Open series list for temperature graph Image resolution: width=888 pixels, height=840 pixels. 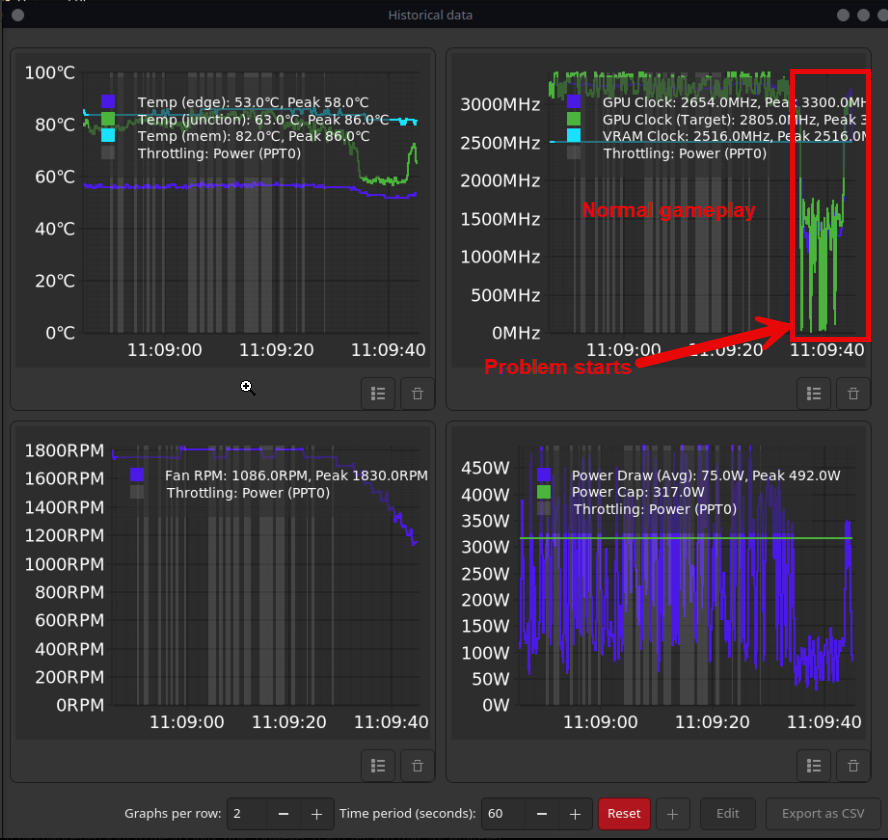(x=378, y=394)
